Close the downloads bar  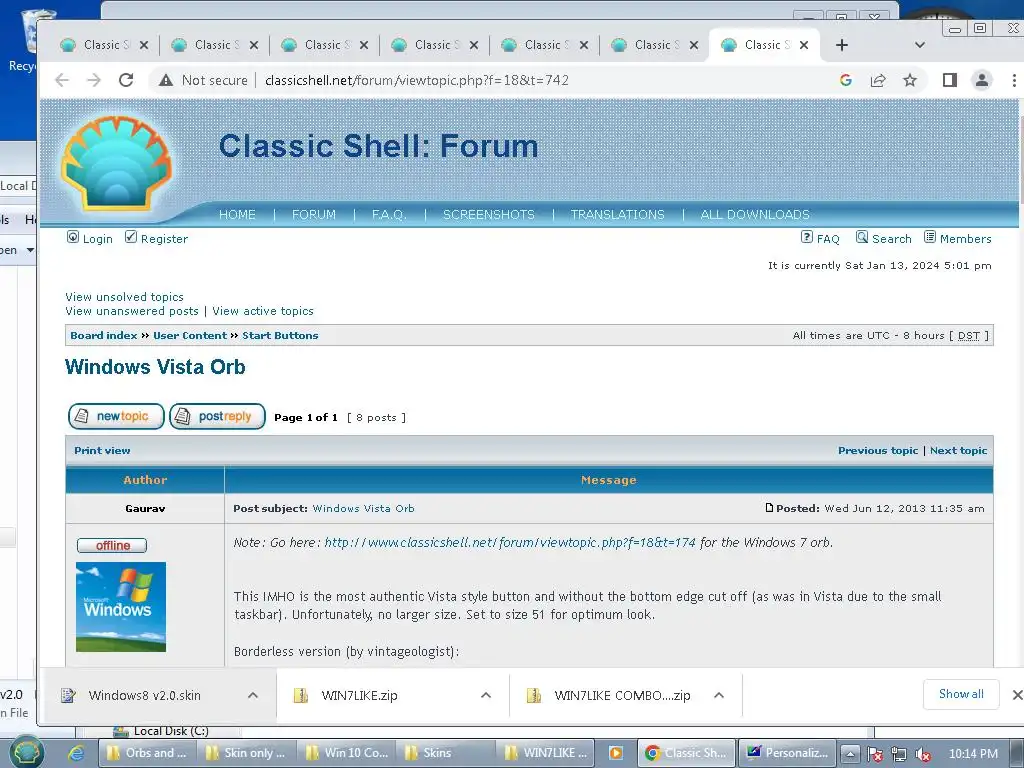click(1017, 695)
